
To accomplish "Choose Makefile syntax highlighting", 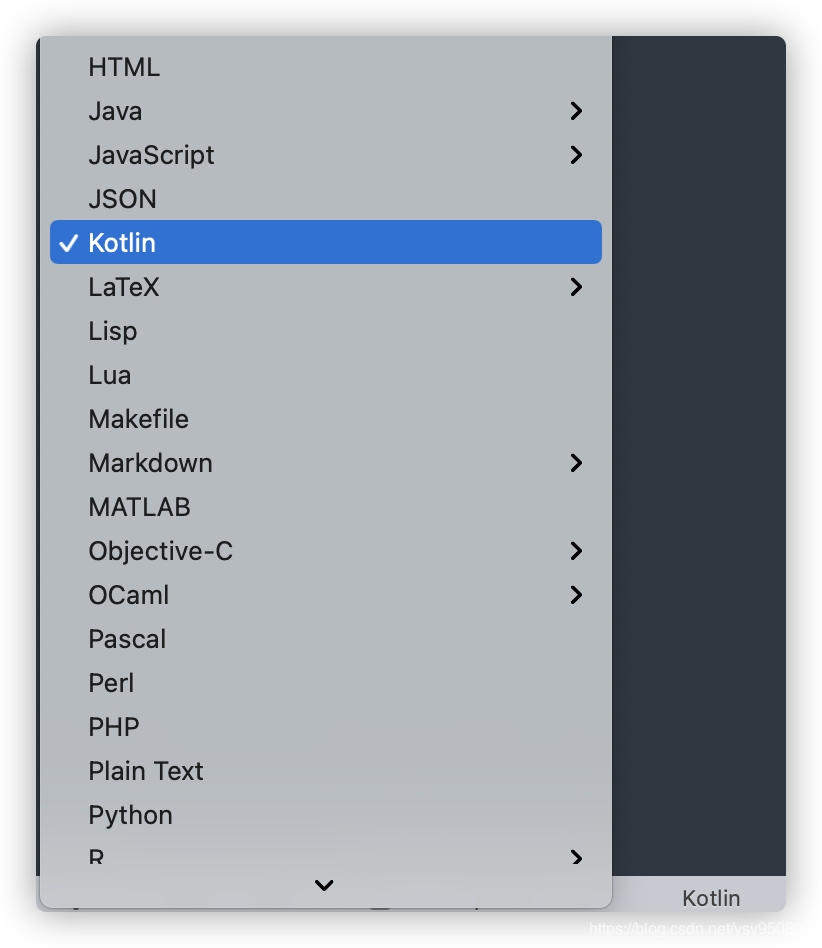I will tap(138, 419).
